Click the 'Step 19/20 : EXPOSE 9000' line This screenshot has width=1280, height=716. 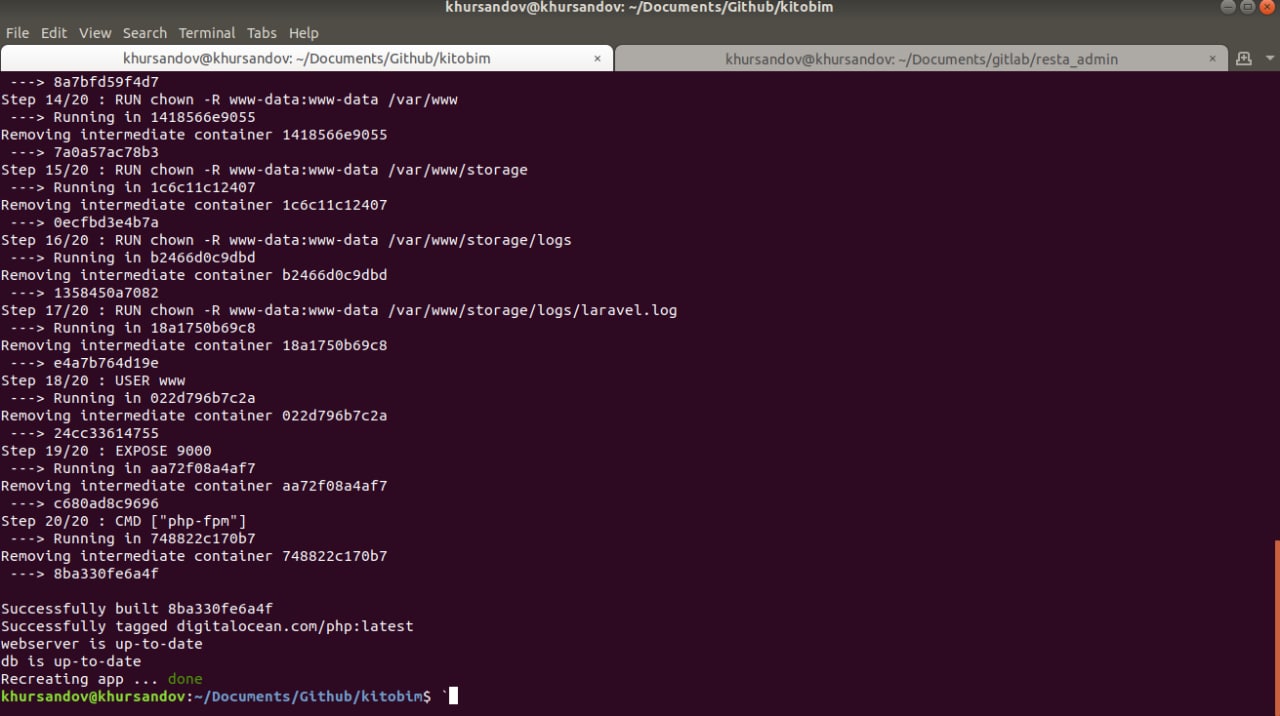click(106, 450)
